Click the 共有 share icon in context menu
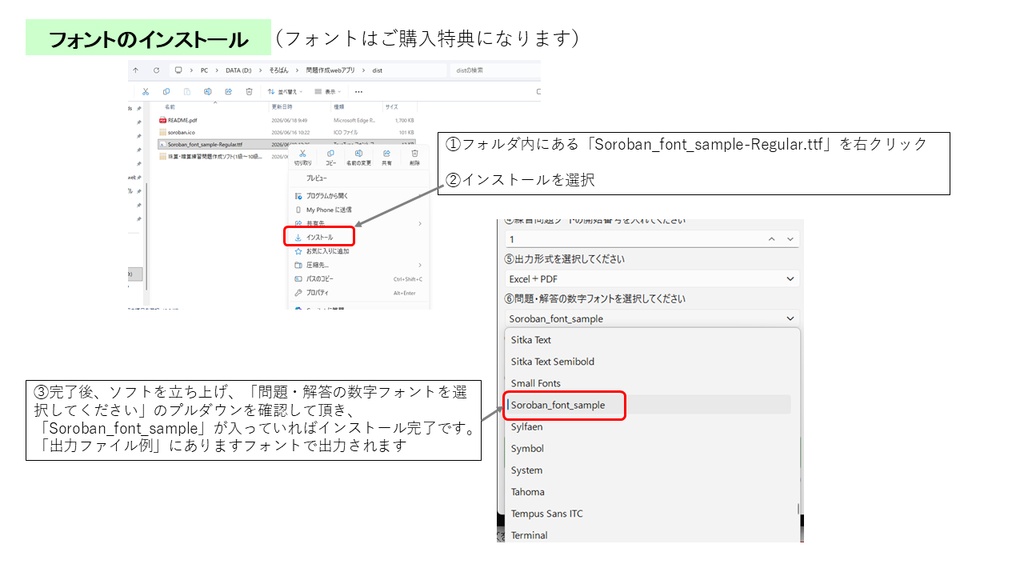This screenshot has width=1024, height=576. (387, 153)
